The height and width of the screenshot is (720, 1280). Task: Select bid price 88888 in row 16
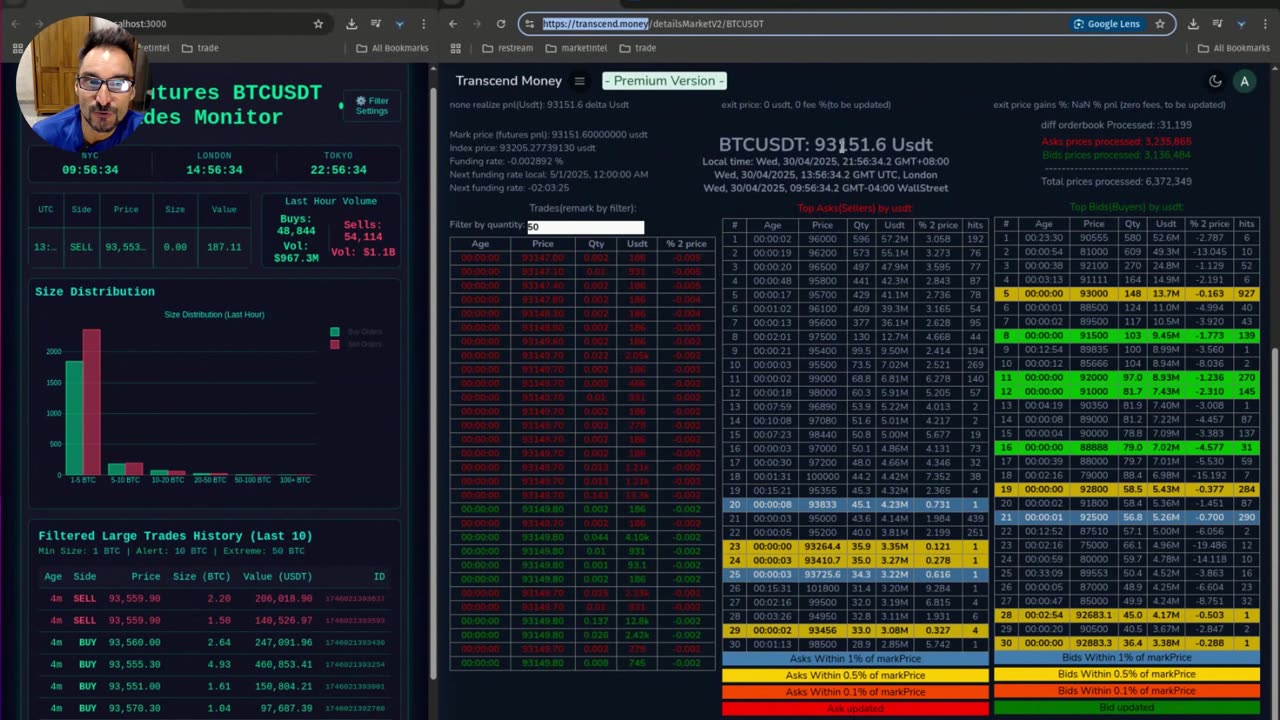pos(1094,449)
